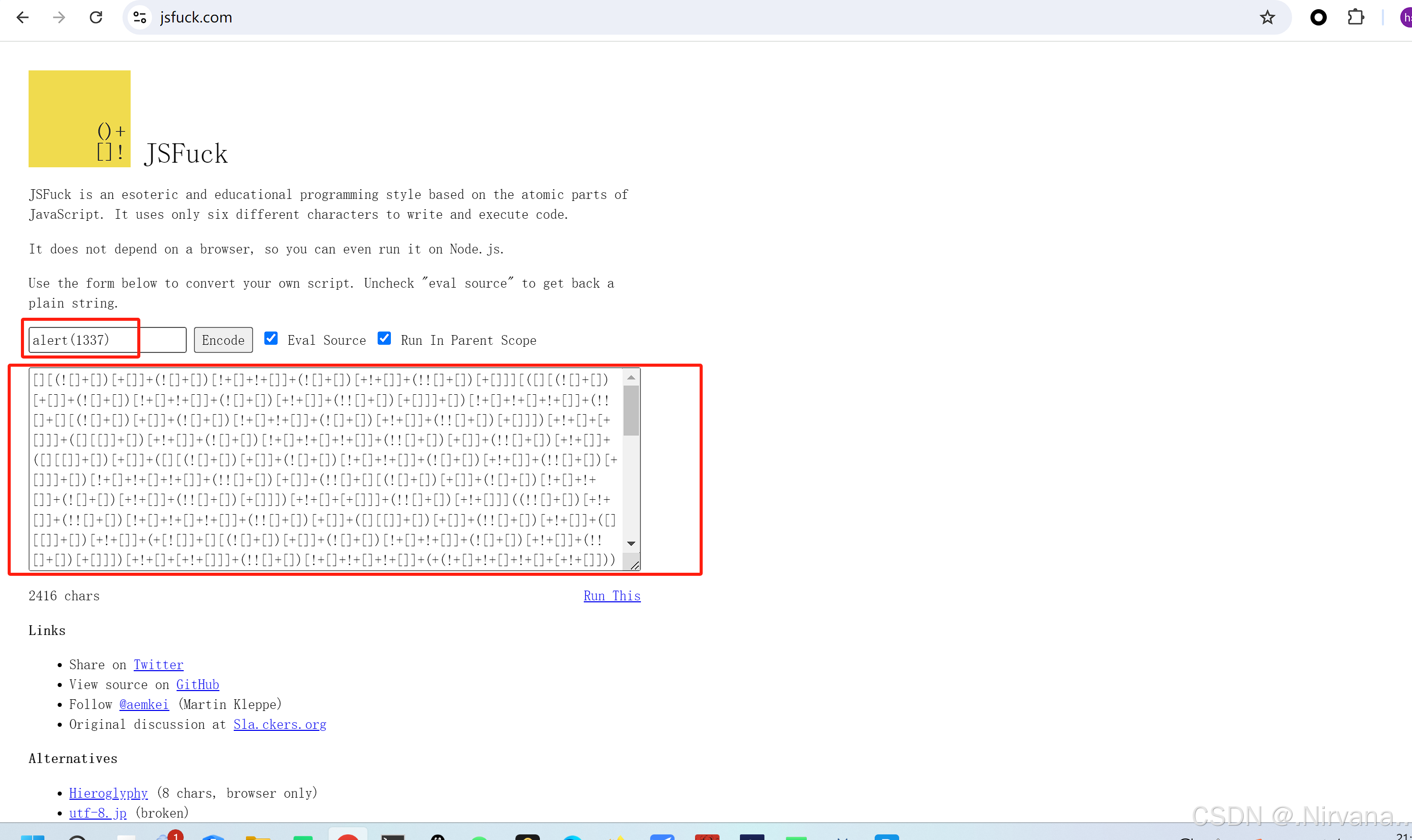Open the Twitter share link
This screenshot has height=840, width=1412.
coord(159,665)
